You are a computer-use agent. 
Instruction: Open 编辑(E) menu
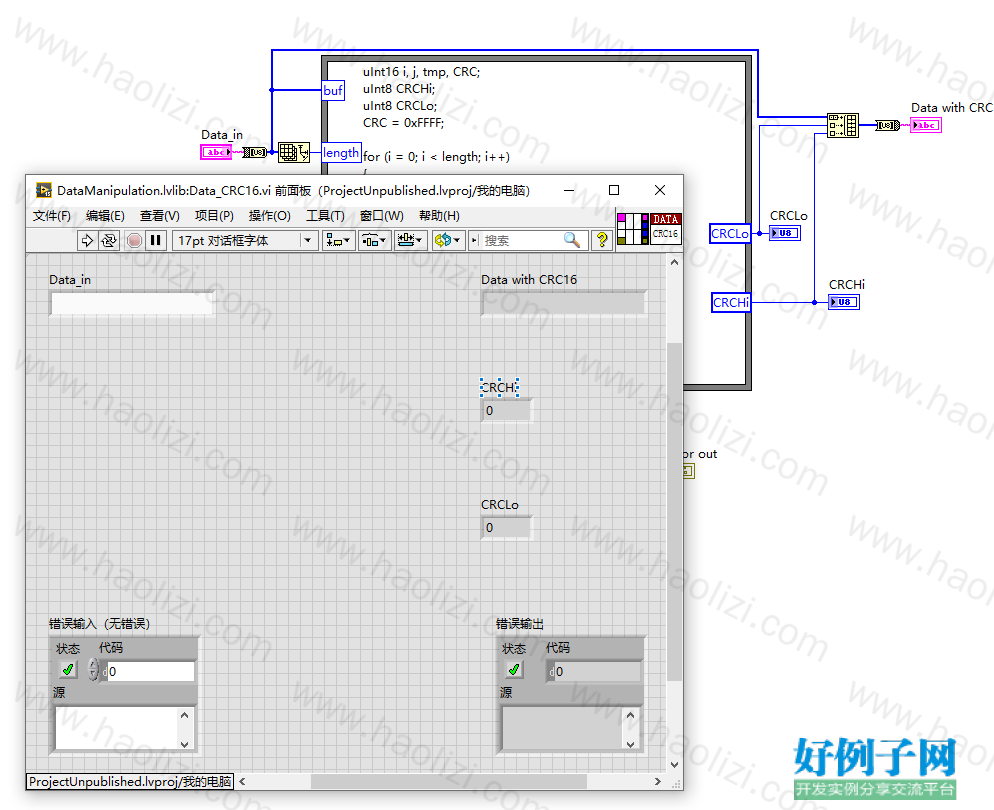pyautogui.click(x=105, y=215)
